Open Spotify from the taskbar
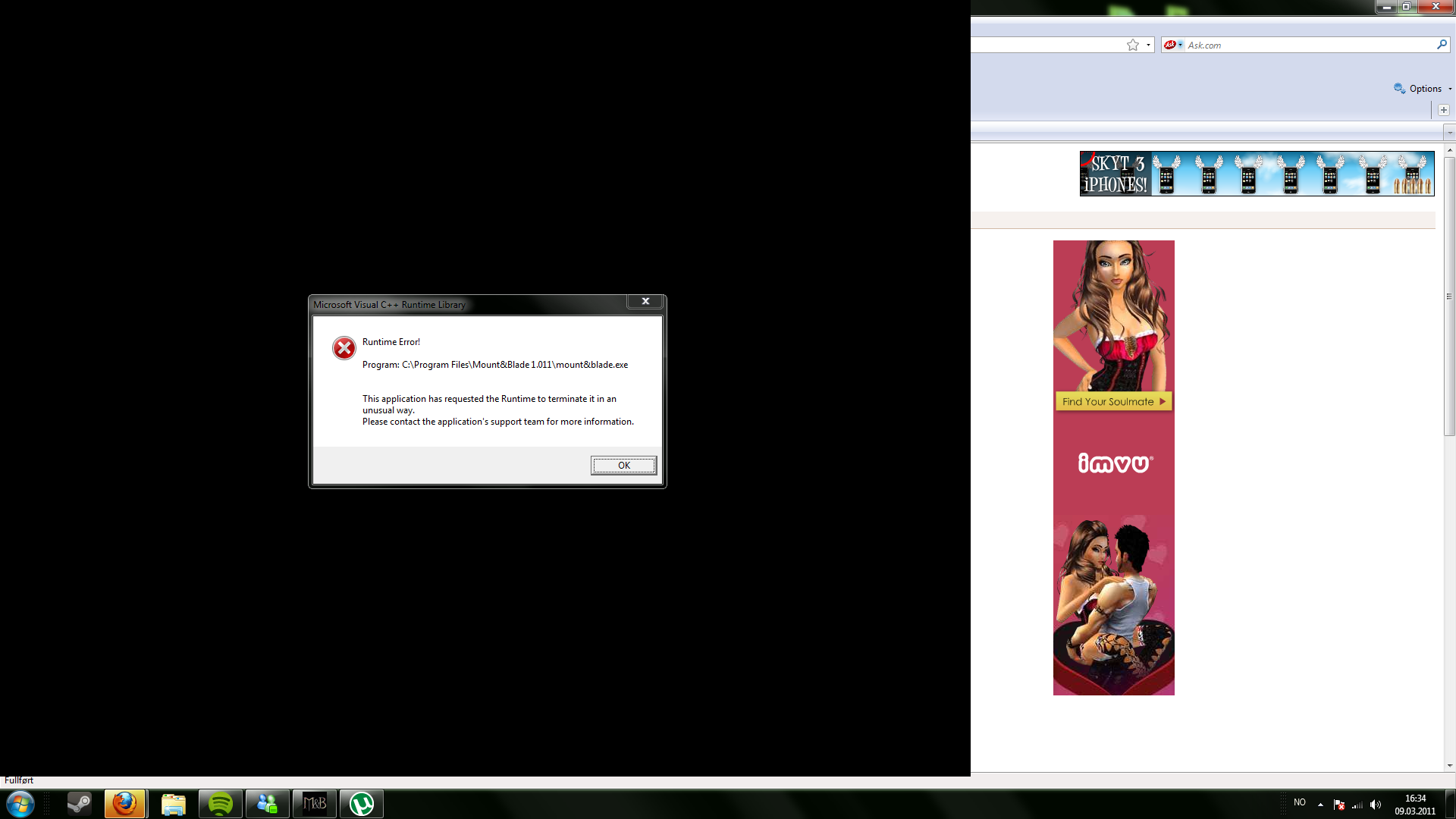This screenshot has height=819, width=1456. point(221,804)
